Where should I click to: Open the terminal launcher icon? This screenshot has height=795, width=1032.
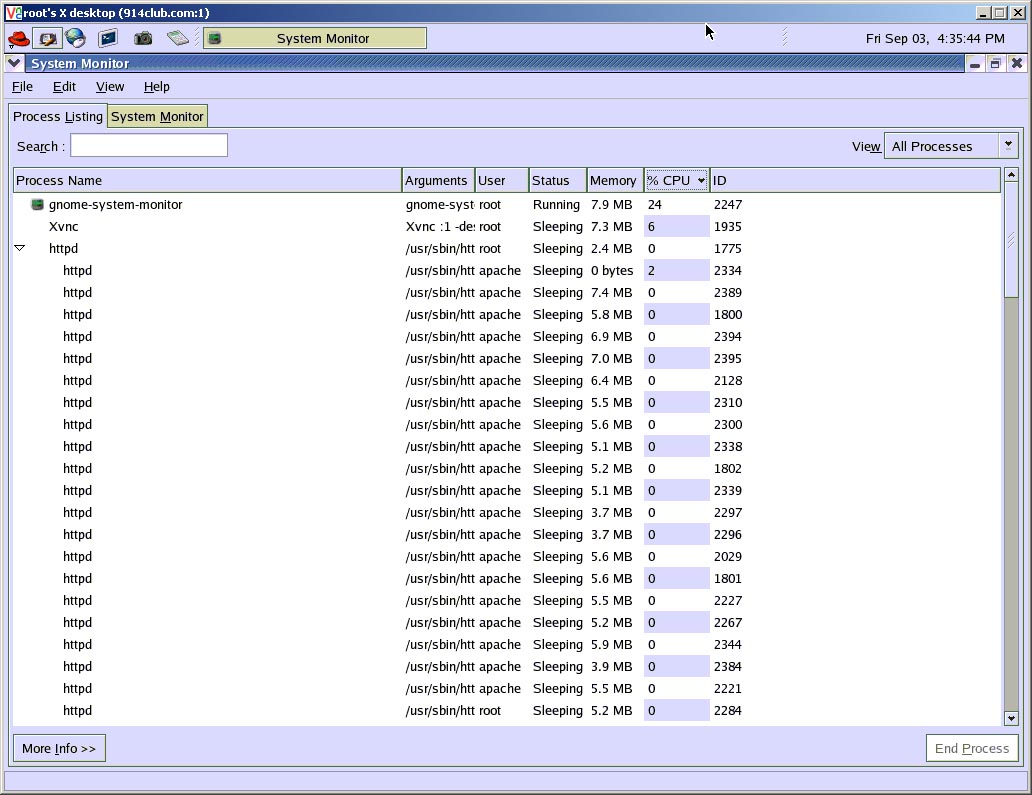coord(108,38)
